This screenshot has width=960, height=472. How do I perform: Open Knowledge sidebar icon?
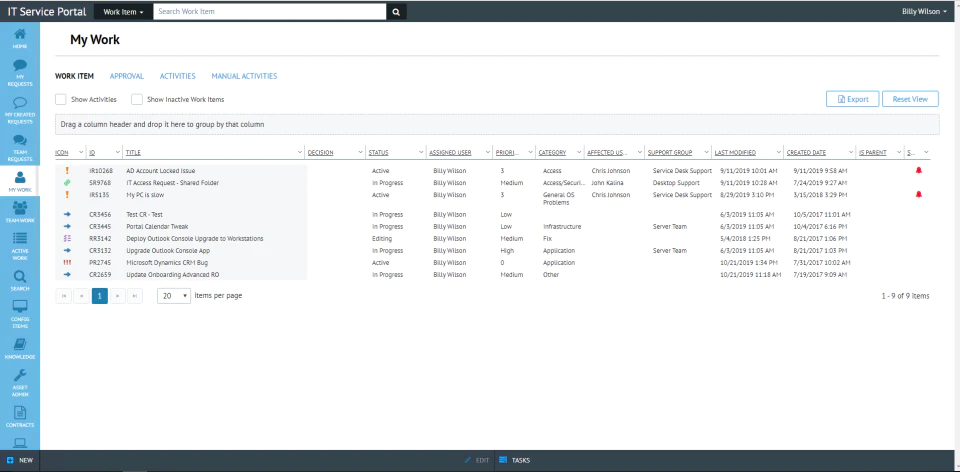coord(20,348)
